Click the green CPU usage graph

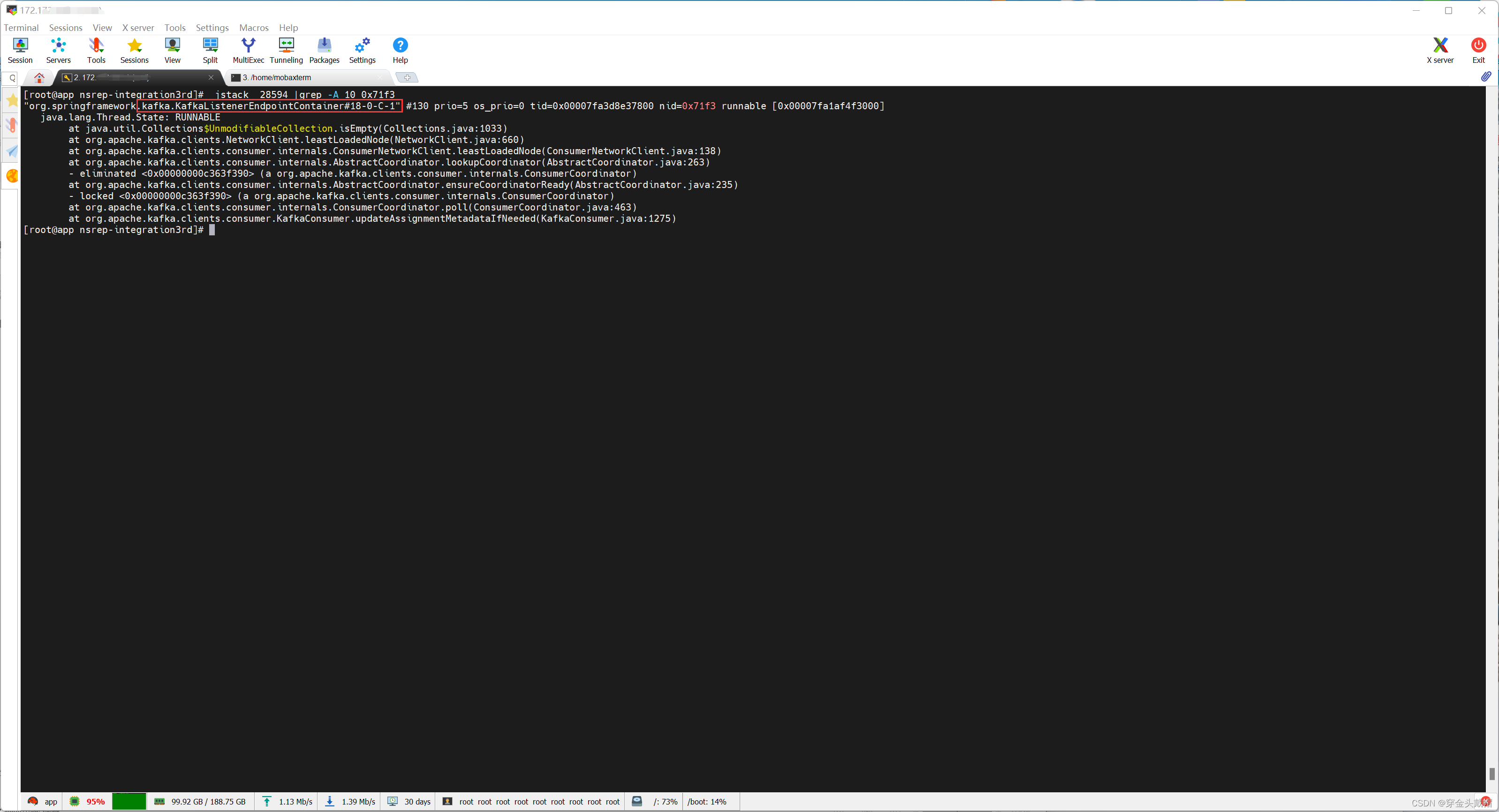tap(129, 801)
